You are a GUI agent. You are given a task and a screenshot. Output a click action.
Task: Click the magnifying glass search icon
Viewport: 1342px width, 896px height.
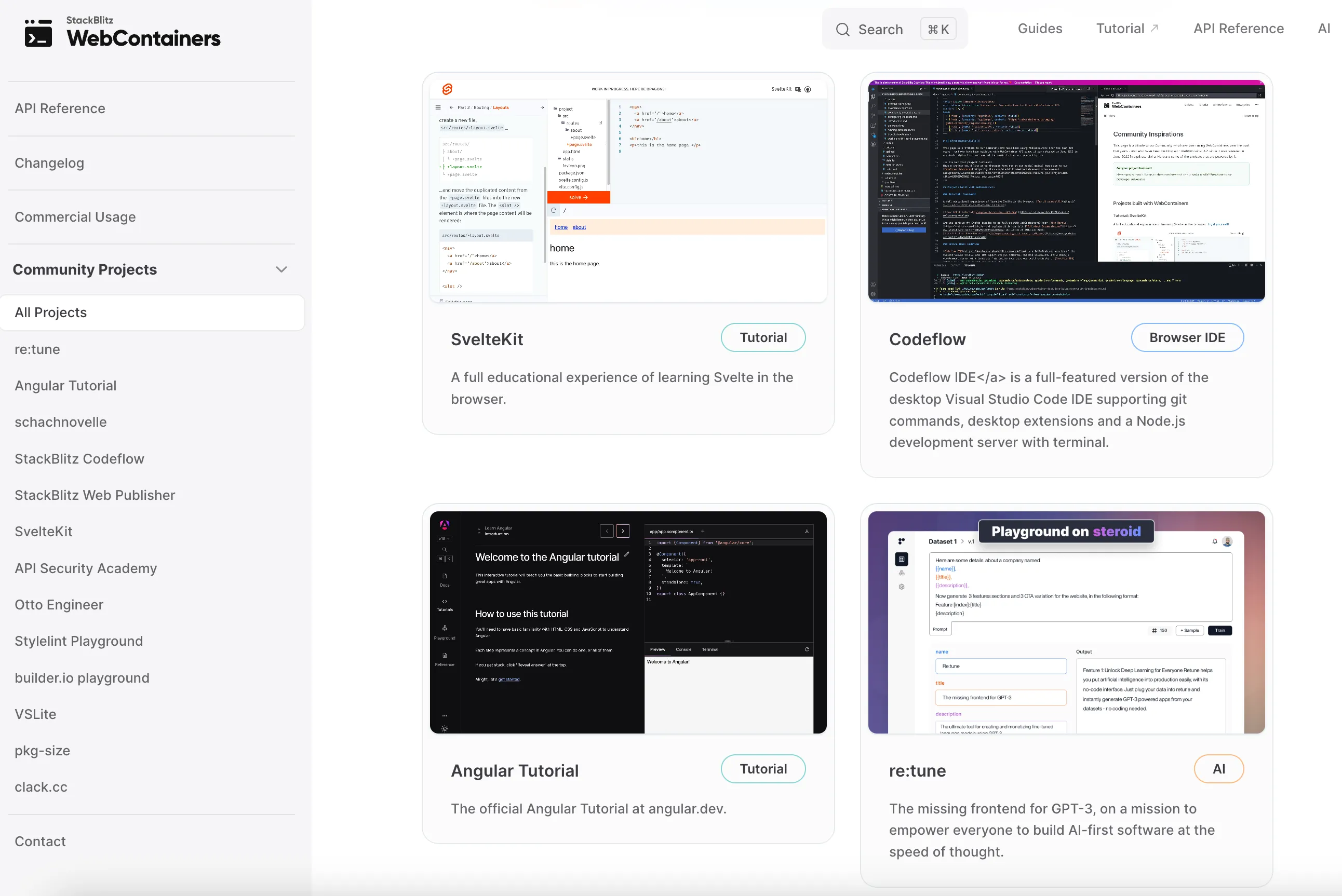(x=842, y=29)
